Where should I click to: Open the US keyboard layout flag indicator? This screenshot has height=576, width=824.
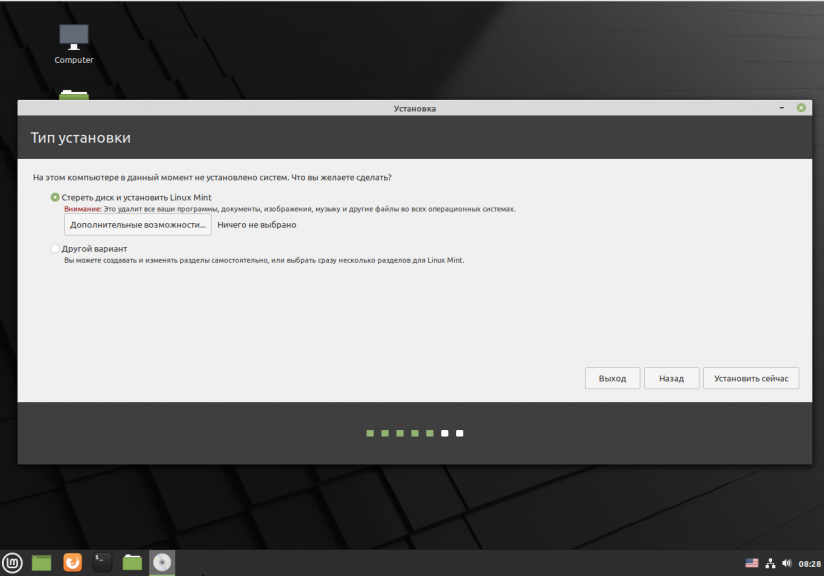click(752, 564)
